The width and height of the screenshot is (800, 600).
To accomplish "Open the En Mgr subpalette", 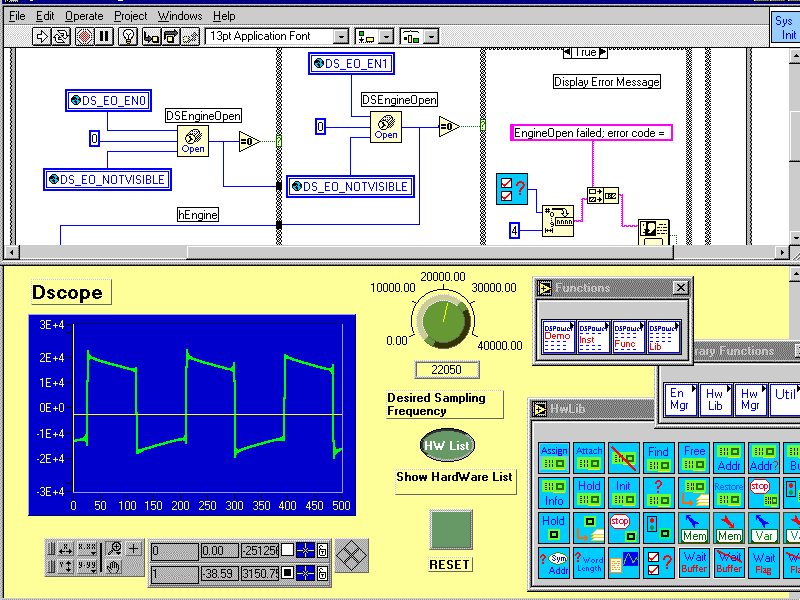I will click(678, 399).
